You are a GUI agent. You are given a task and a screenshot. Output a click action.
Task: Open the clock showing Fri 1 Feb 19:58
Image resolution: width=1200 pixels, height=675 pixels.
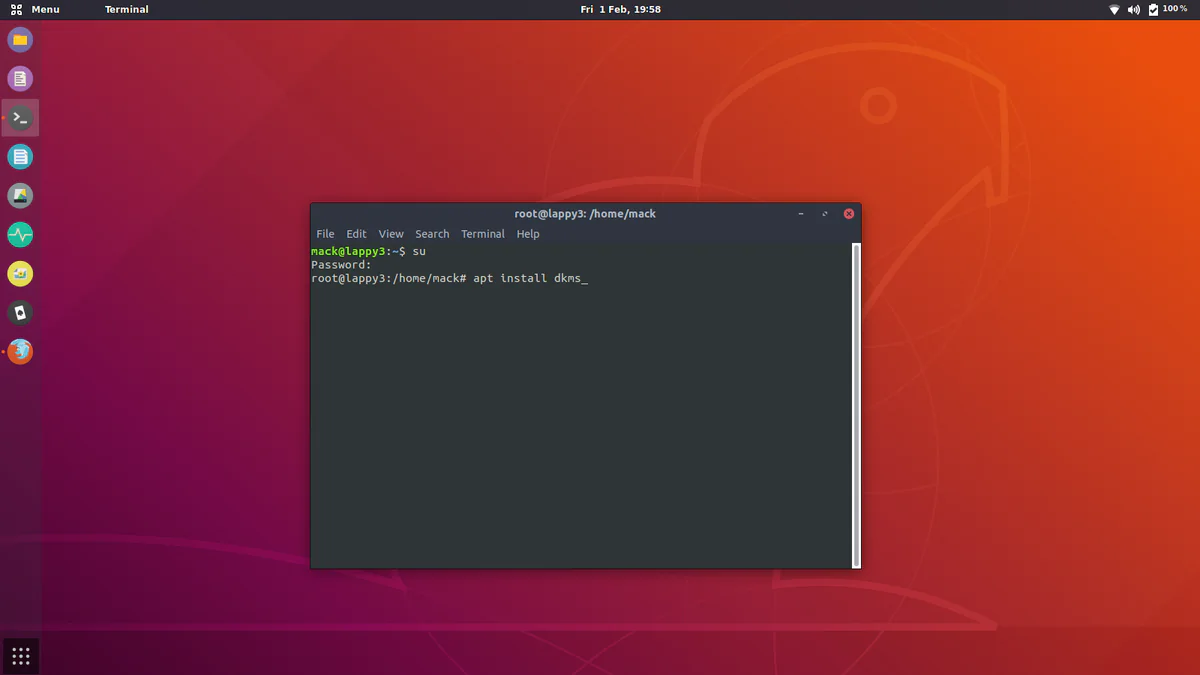tap(619, 9)
